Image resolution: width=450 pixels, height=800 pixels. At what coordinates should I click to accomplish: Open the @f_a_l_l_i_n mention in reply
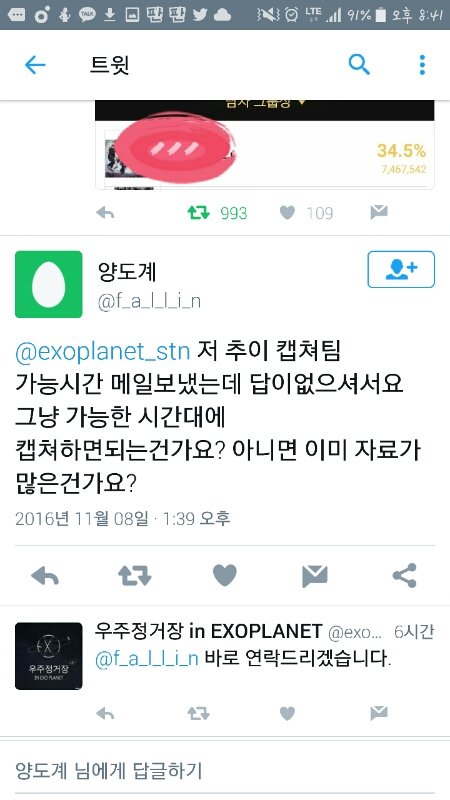(x=146, y=659)
